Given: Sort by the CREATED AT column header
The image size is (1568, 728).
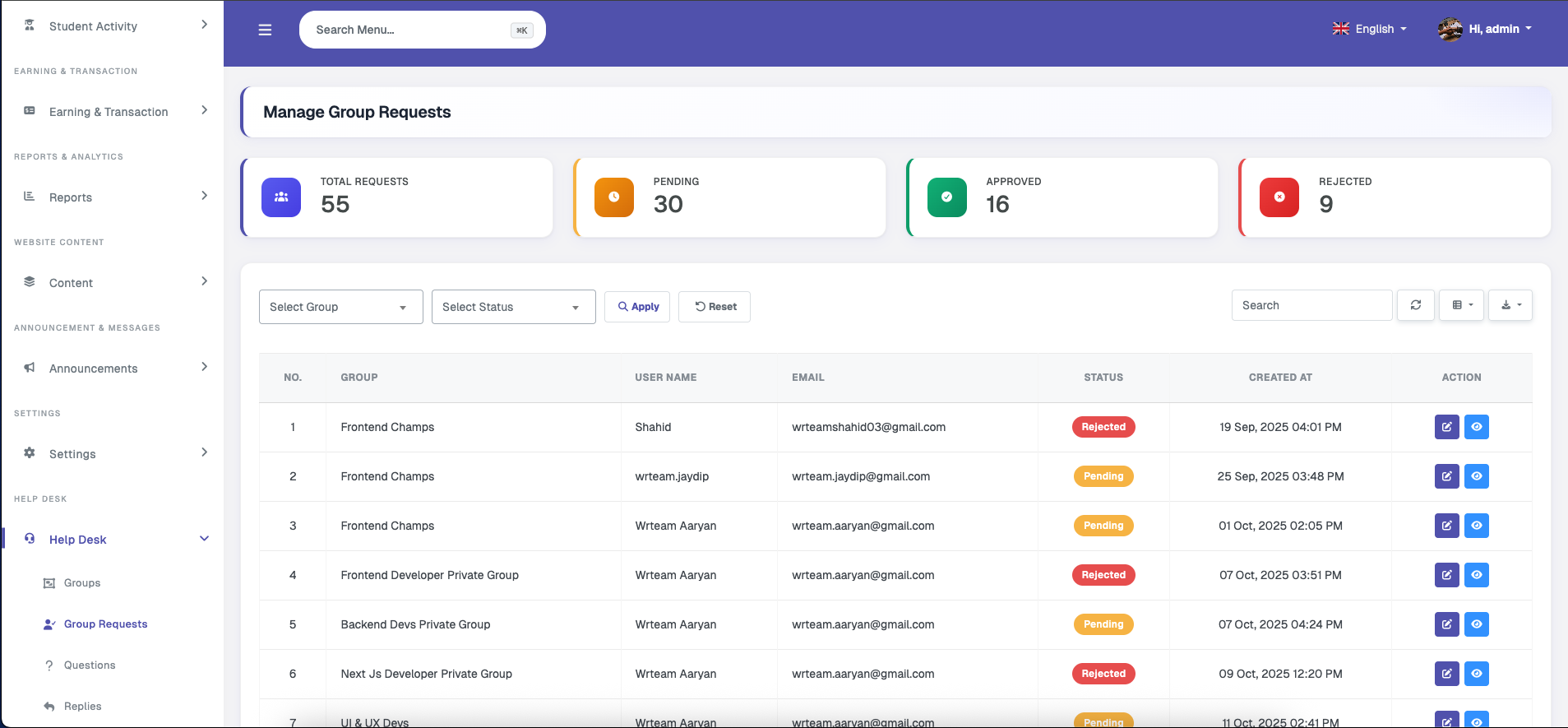Looking at the screenshot, I should tap(1280, 378).
